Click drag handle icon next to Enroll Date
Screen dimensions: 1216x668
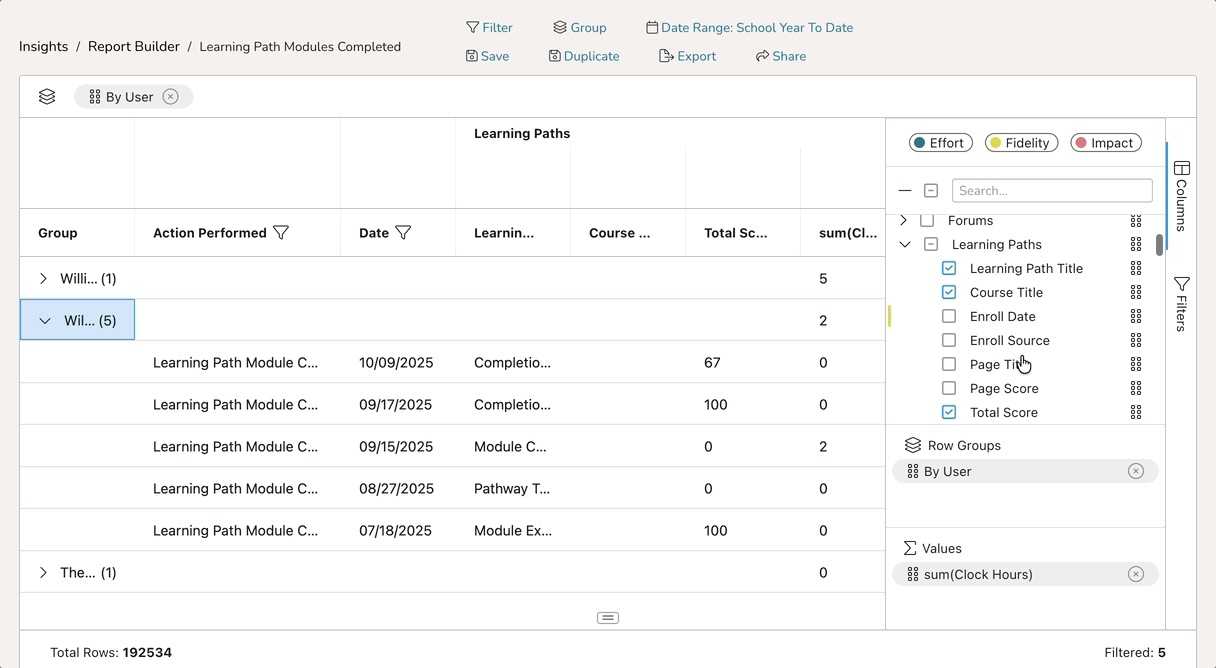(1136, 316)
